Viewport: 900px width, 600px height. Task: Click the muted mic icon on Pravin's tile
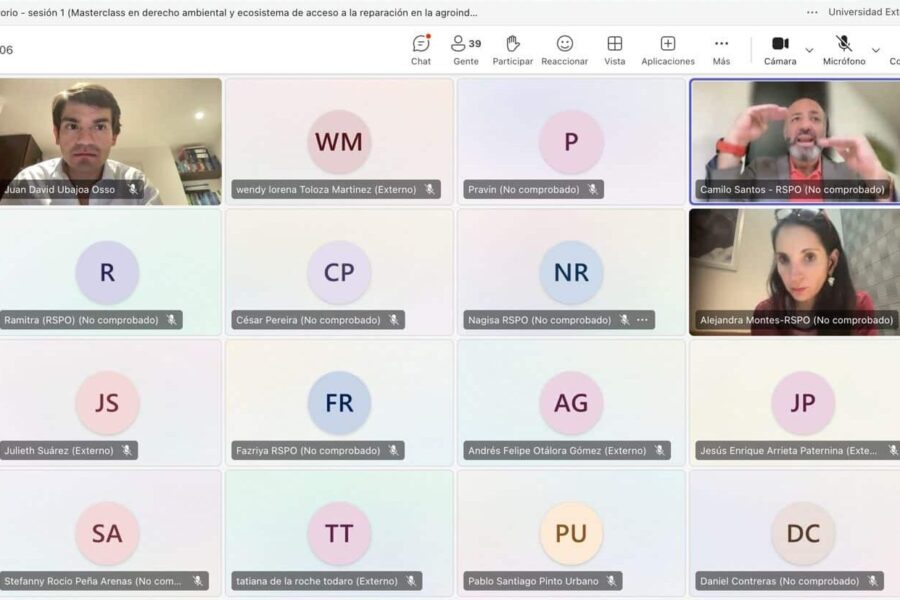[592, 189]
